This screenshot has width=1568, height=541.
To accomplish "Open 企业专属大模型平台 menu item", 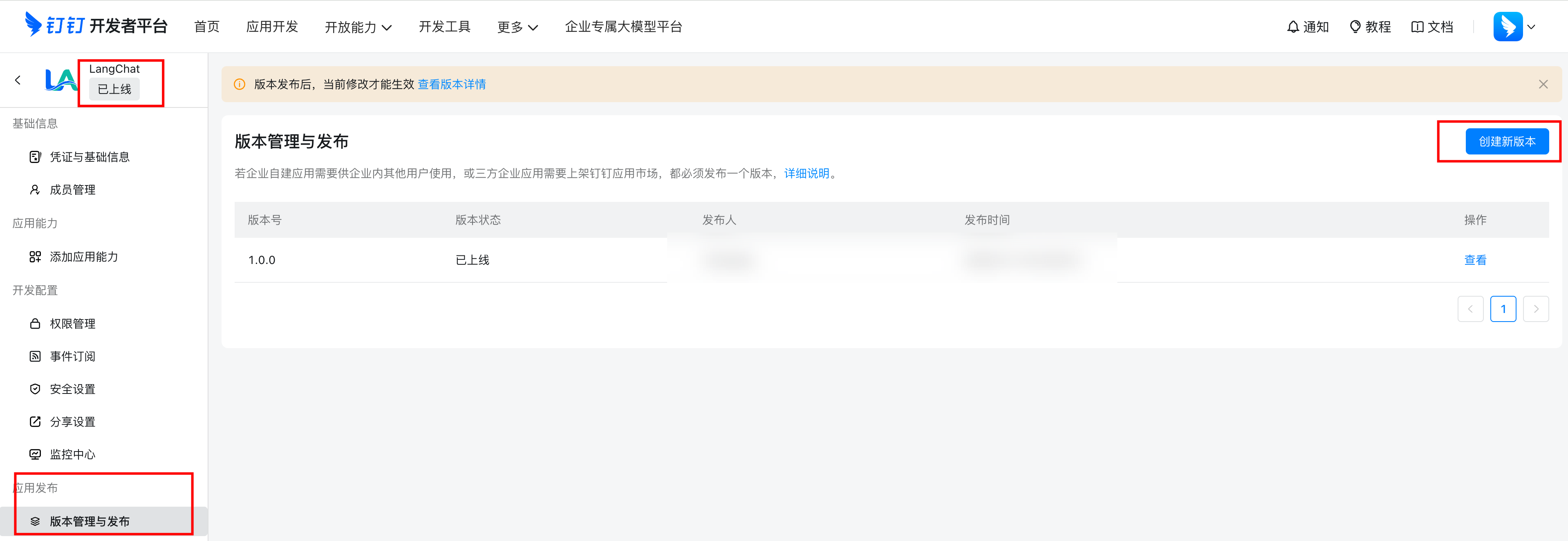I will point(623,27).
